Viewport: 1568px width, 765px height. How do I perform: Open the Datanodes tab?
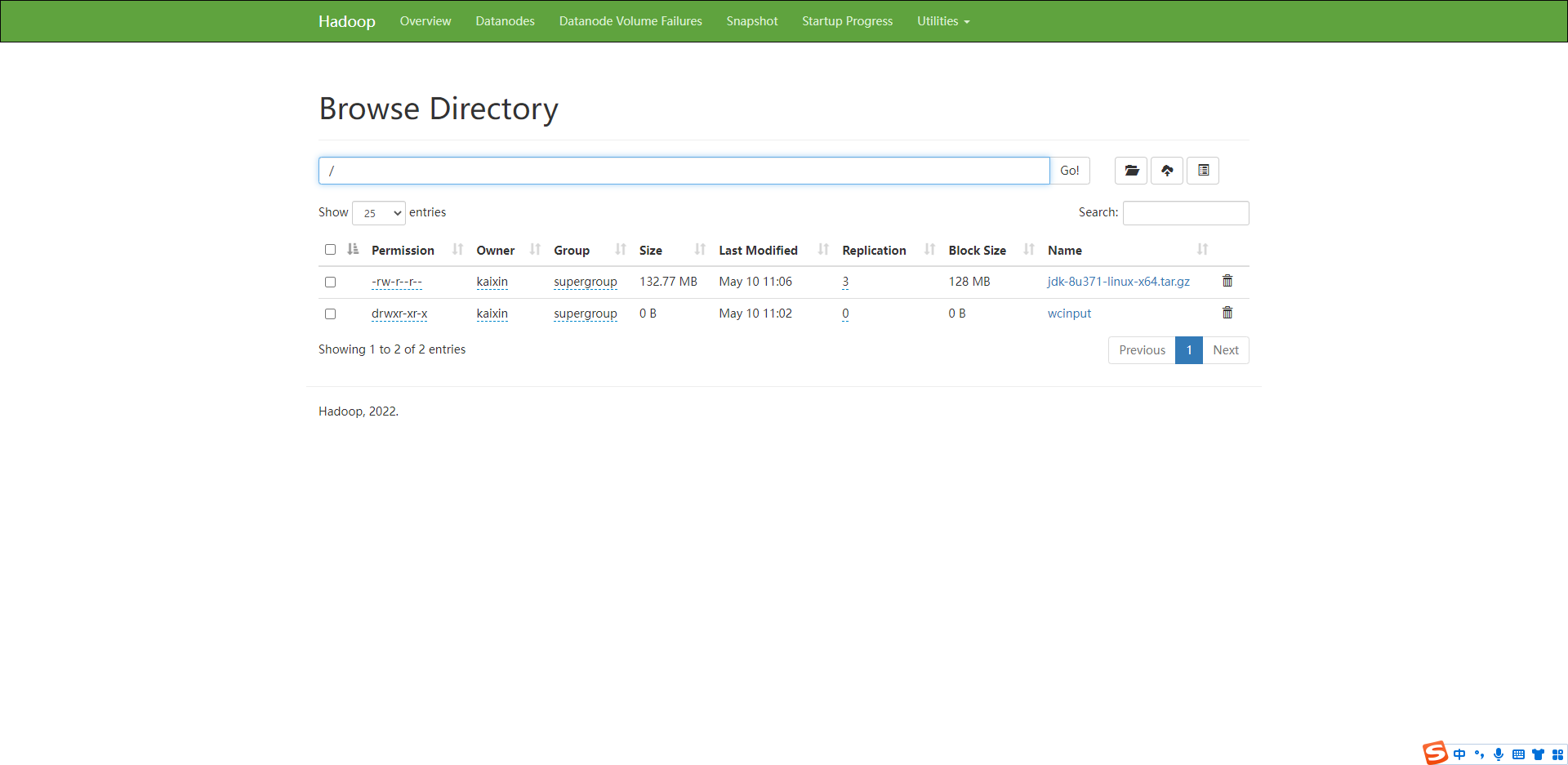pos(506,21)
